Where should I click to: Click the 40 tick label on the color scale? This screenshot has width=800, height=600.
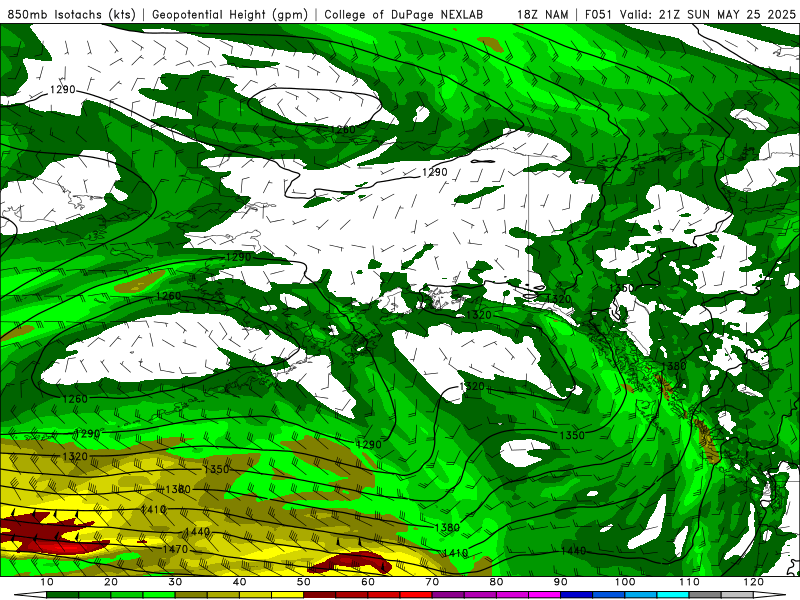[x=239, y=582]
